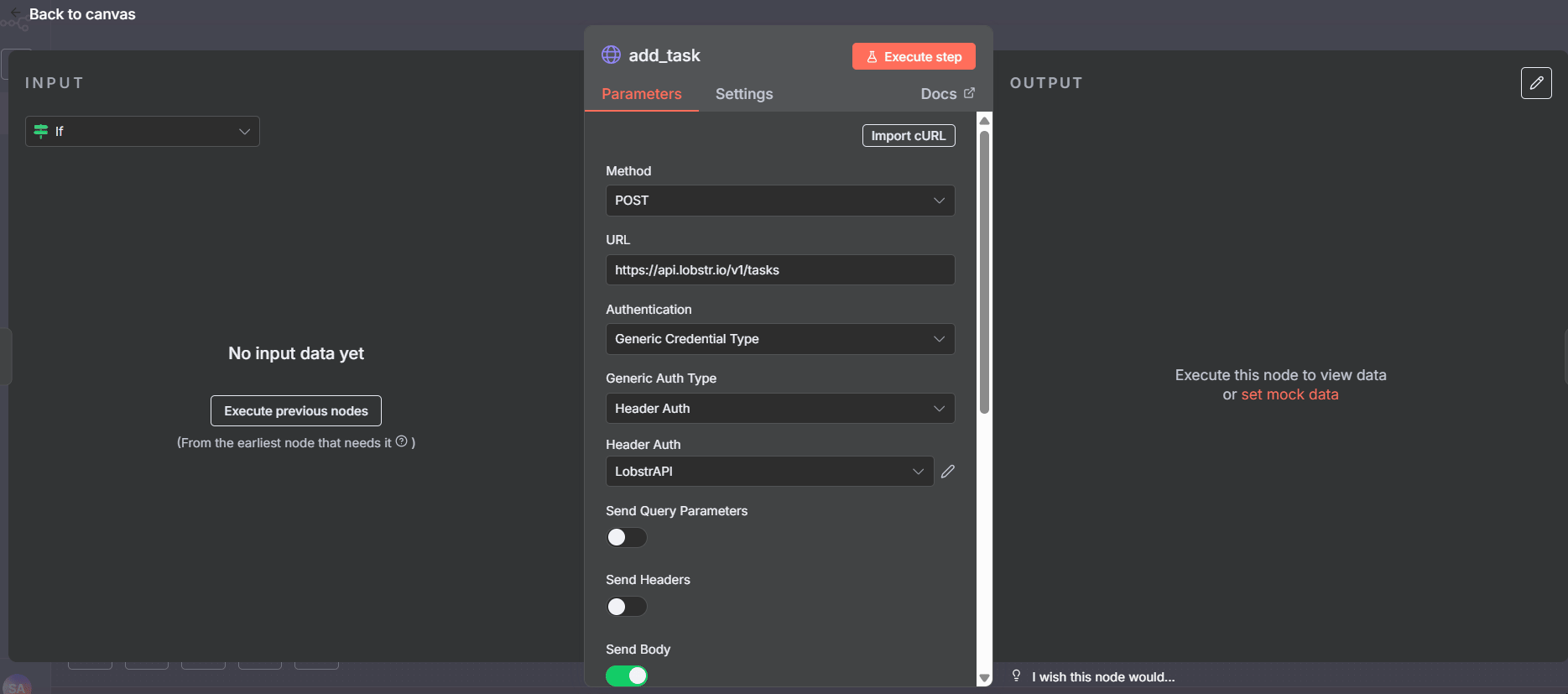Click the If node icon in input selector
Image resolution: width=1568 pixels, height=694 pixels.
(40, 131)
